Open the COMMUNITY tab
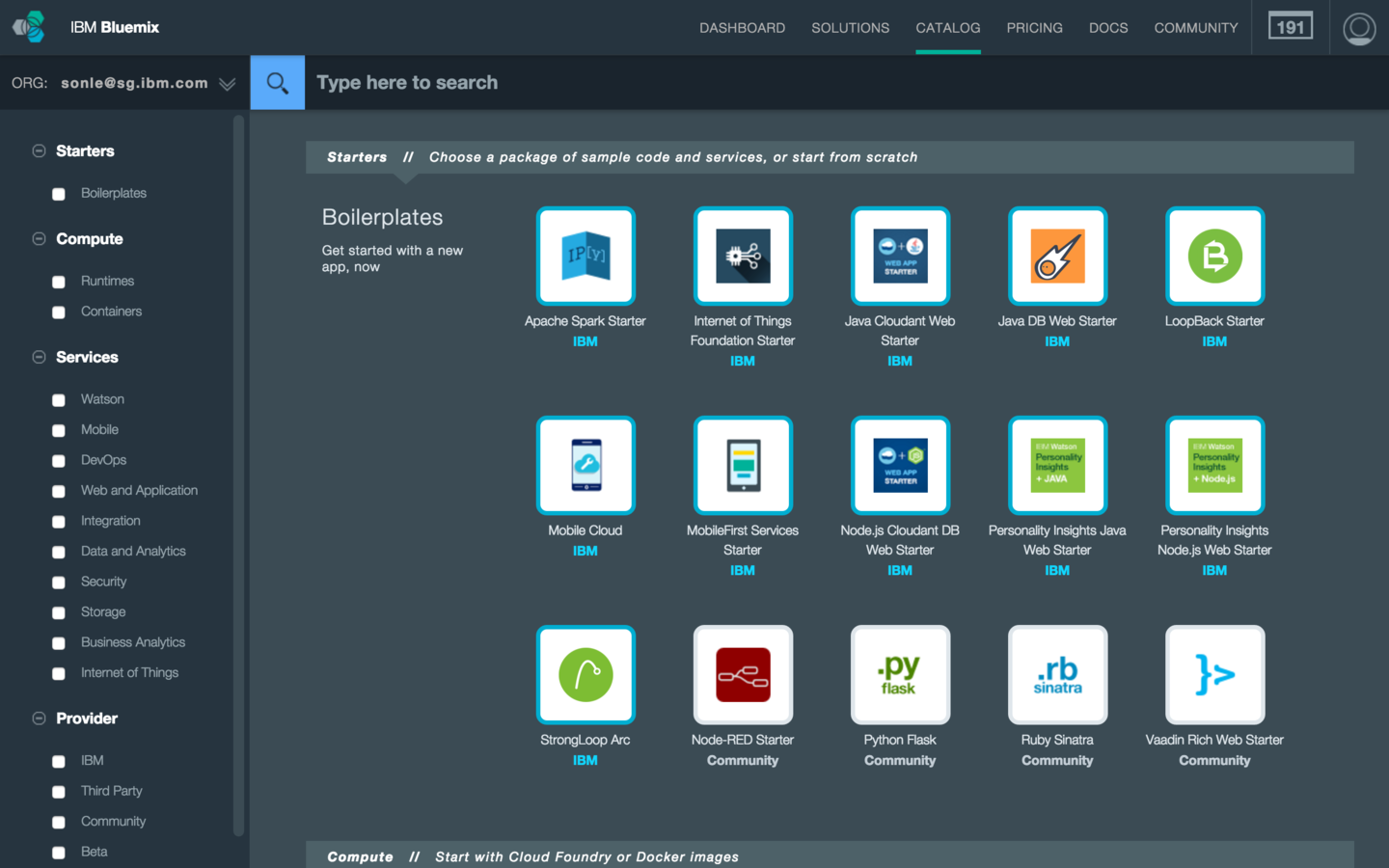This screenshot has width=1389, height=868. (x=1196, y=28)
